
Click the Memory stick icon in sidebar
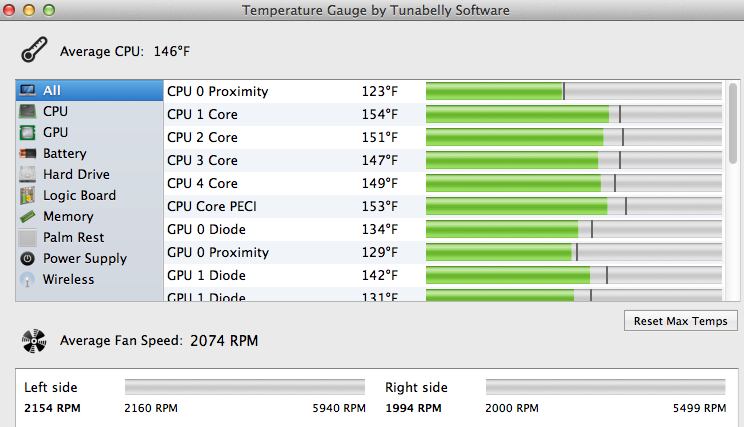(28, 216)
